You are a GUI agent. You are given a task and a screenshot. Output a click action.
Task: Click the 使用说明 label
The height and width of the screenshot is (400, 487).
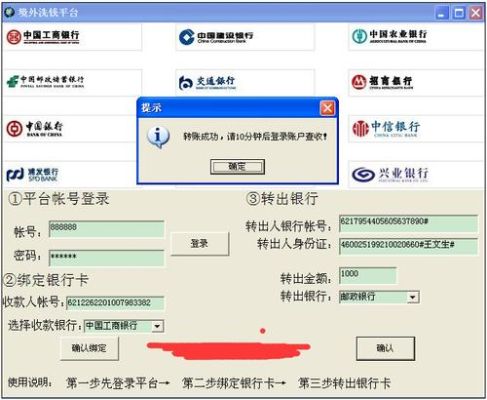tap(30, 382)
